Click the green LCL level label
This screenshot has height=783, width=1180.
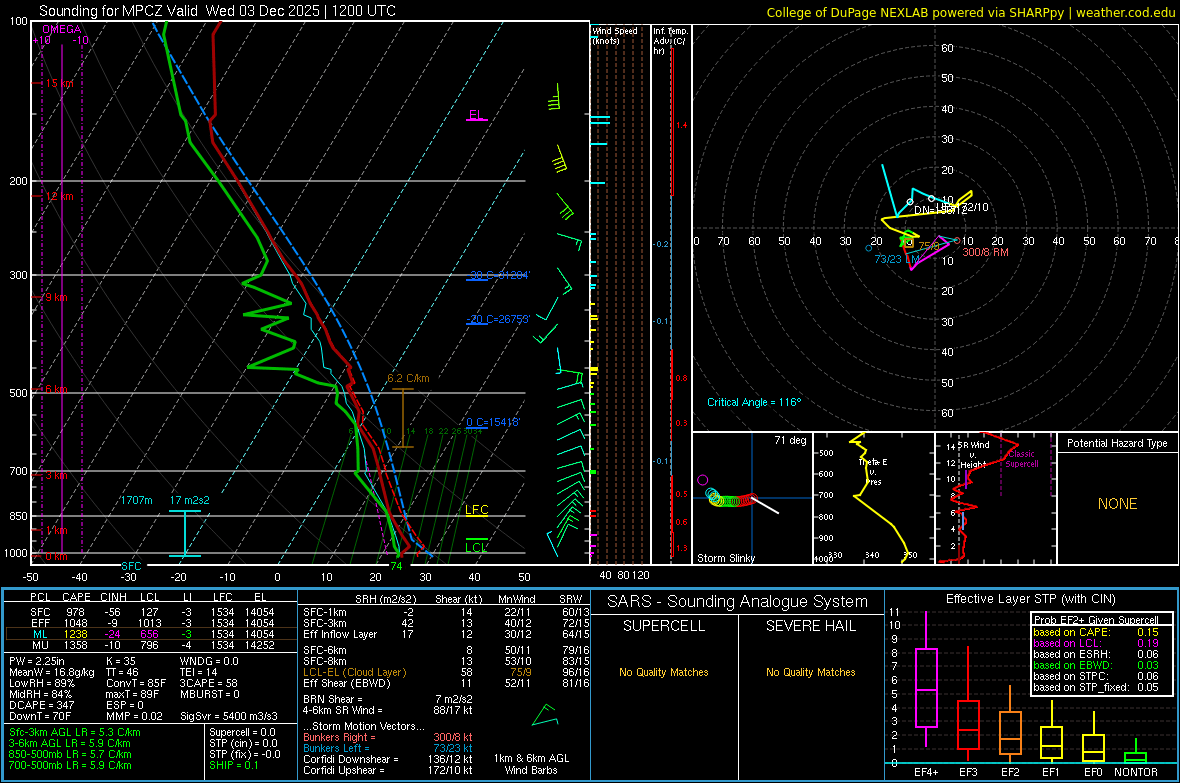tap(476, 547)
